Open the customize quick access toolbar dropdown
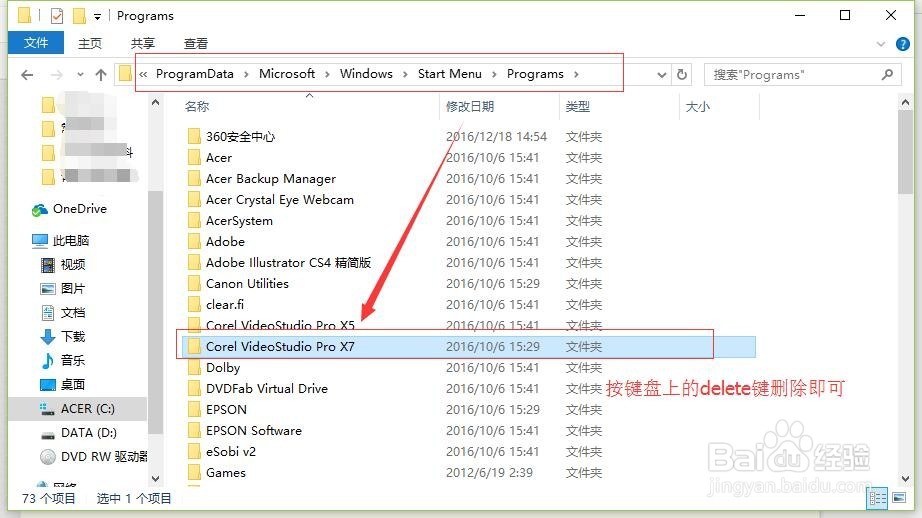 pos(97,16)
